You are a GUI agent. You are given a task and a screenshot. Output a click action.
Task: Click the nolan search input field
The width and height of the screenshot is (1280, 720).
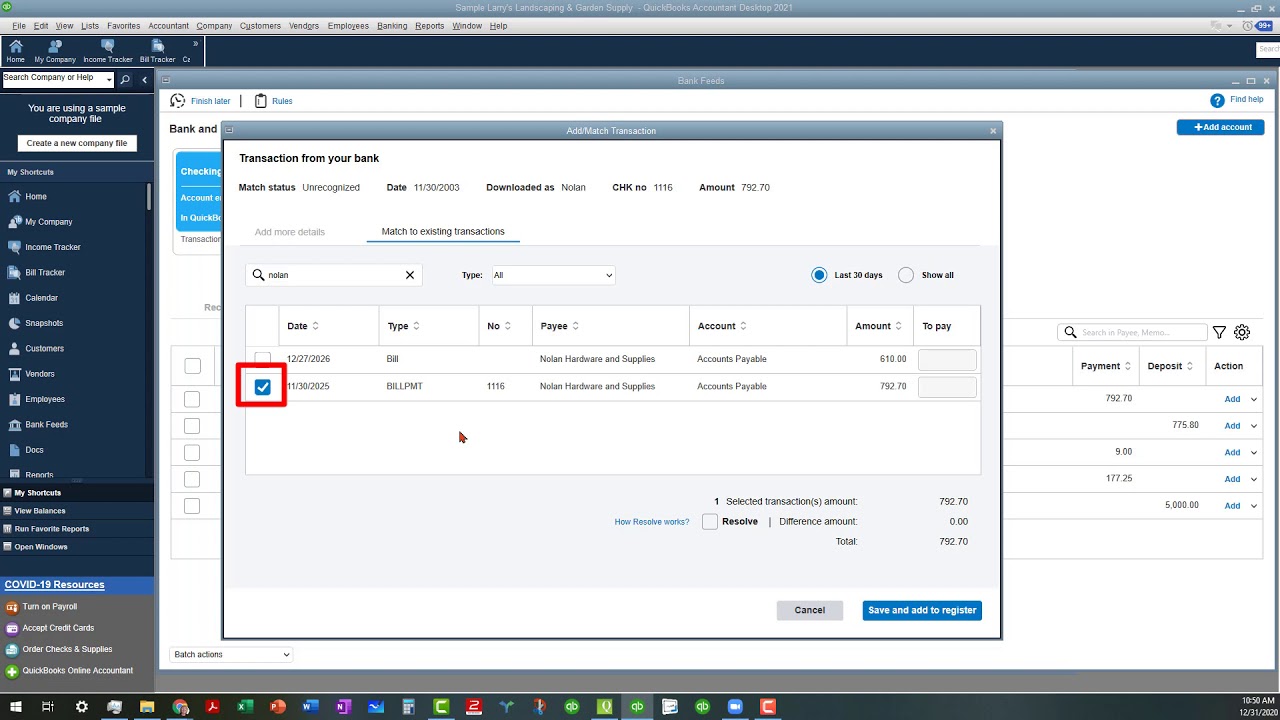(334, 275)
